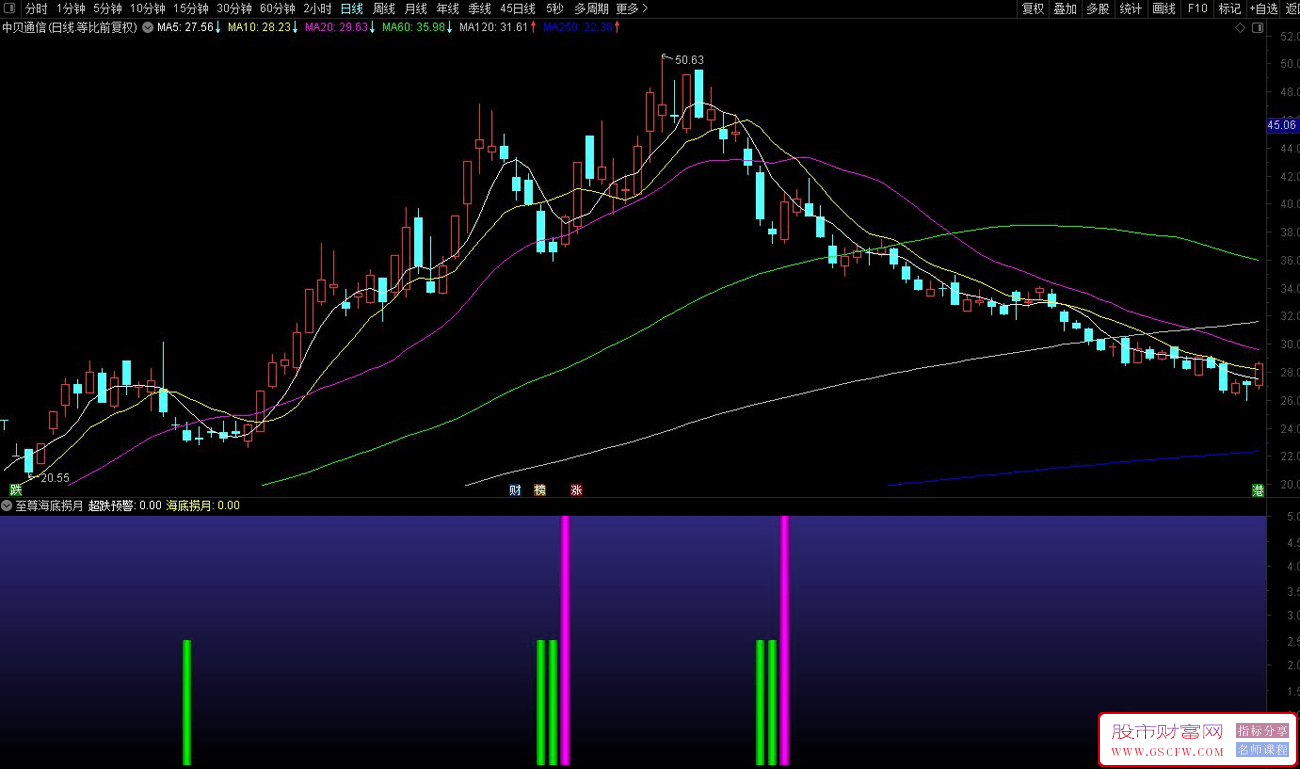Click the 涨 event marker icon
This screenshot has height=769, width=1300.
577,490
